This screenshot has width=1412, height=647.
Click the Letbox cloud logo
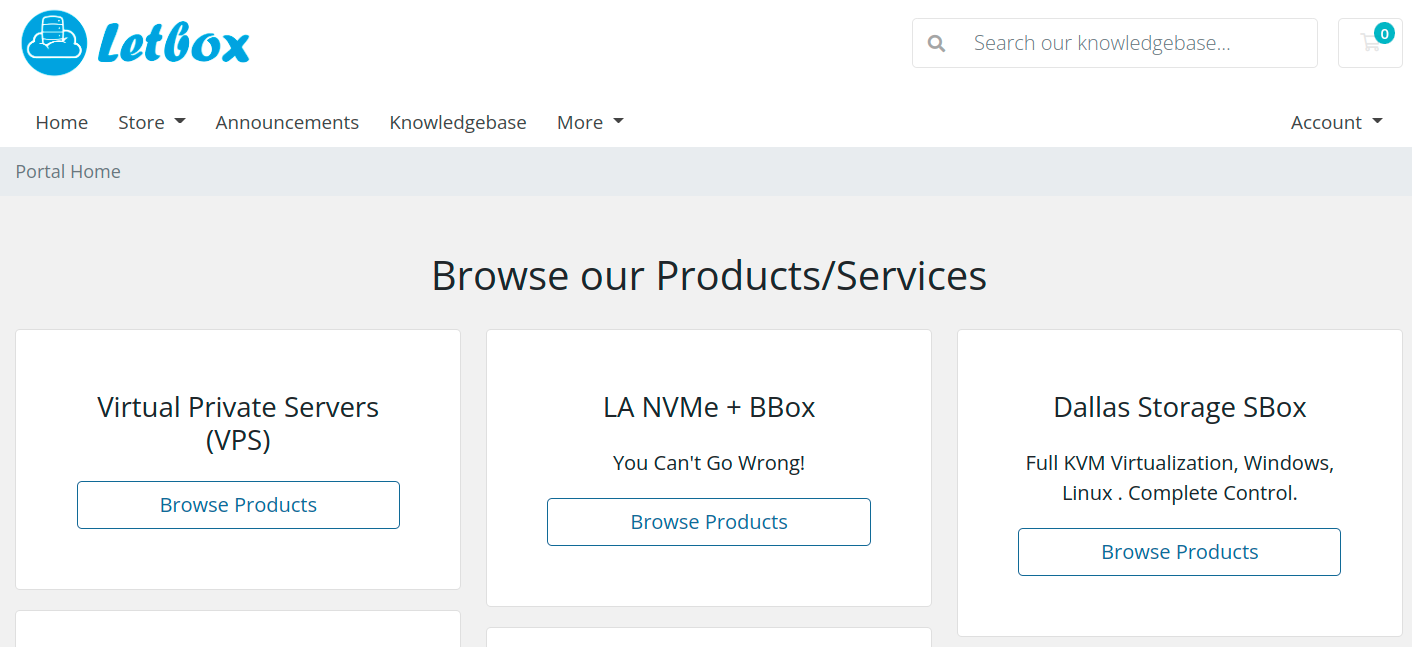point(135,43)
